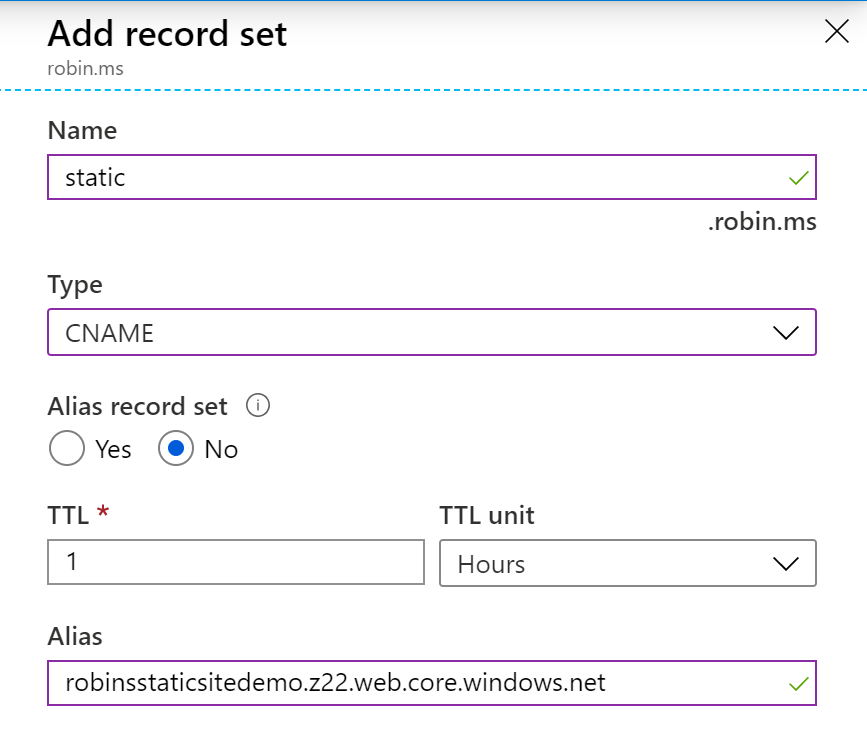867x750 pixels.
Task: Select Yes for Alias record set
Action: [x=67, y=449]
